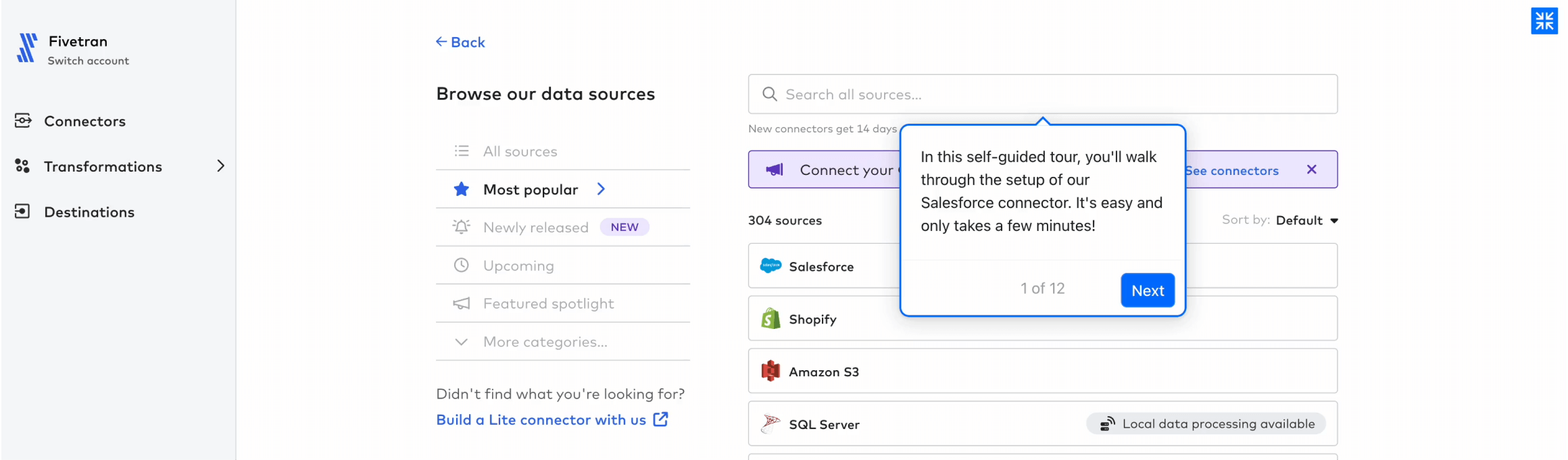Click the Upcoming clock icon
1568x460 pixels.
click(462, 265)
